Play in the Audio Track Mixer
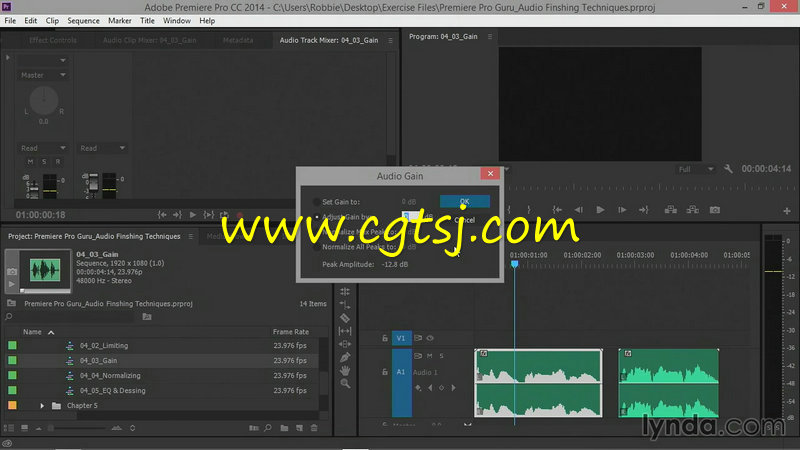Image resolution: width=800 pixels, height=450 pixels. tap(193, 215)
